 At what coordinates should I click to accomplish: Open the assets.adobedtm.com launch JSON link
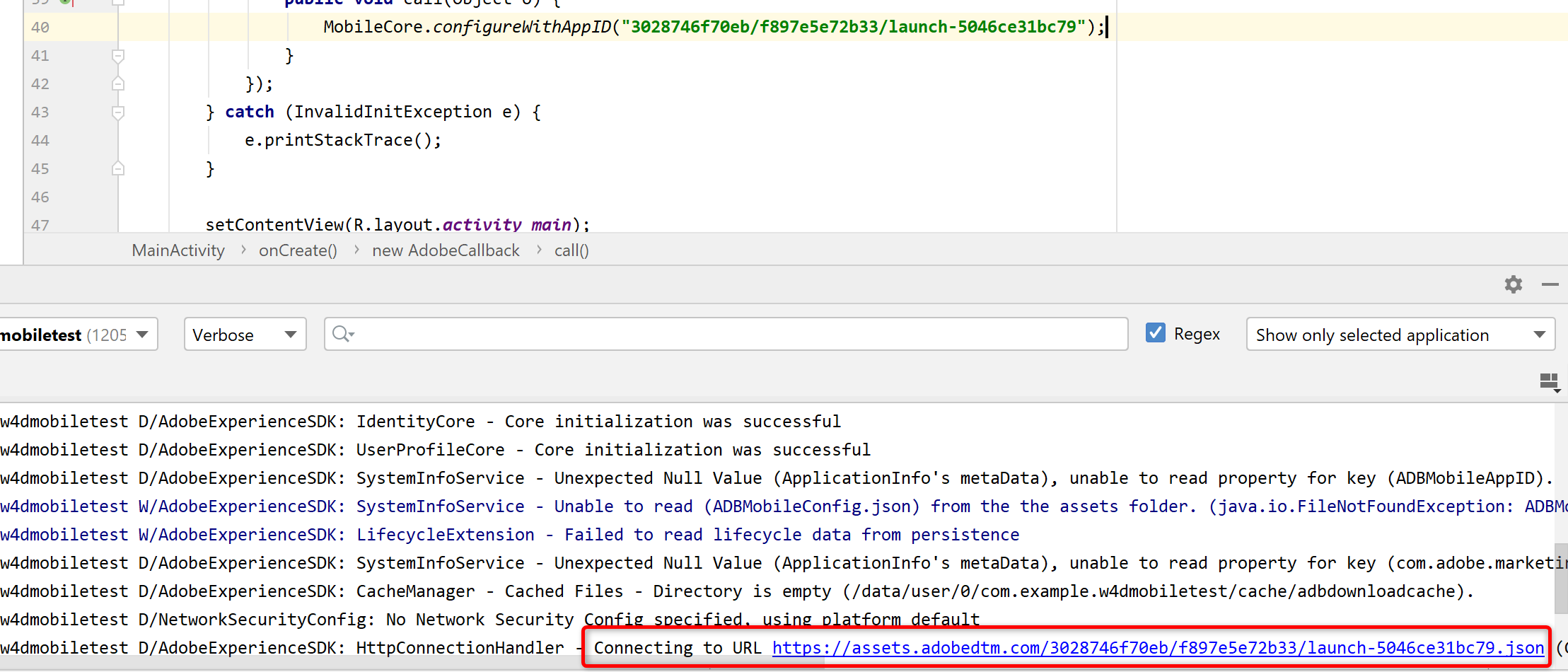pyautogui.click(x=1158, y=648)
